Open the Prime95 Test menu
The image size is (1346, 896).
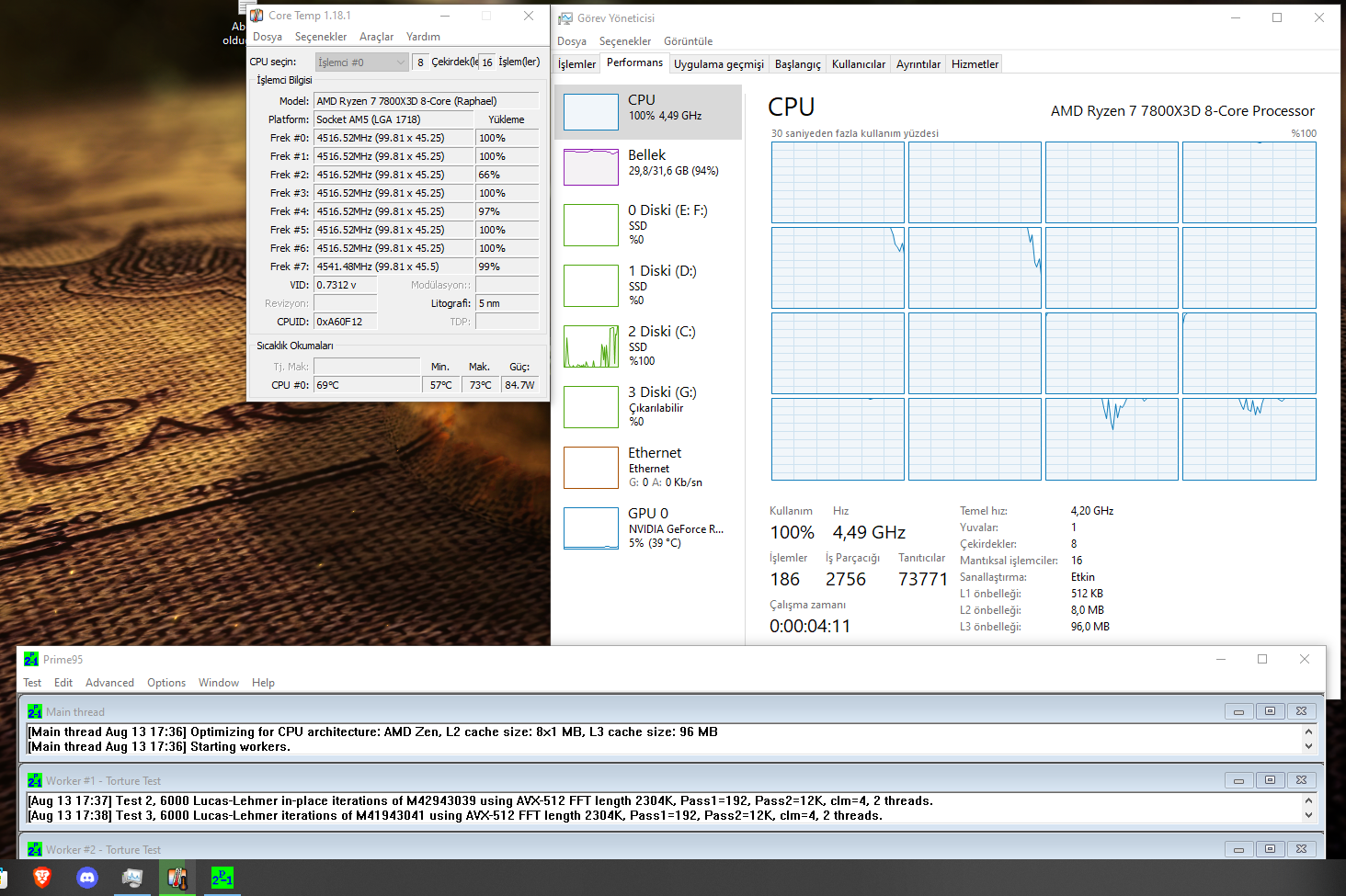(32, 683)
